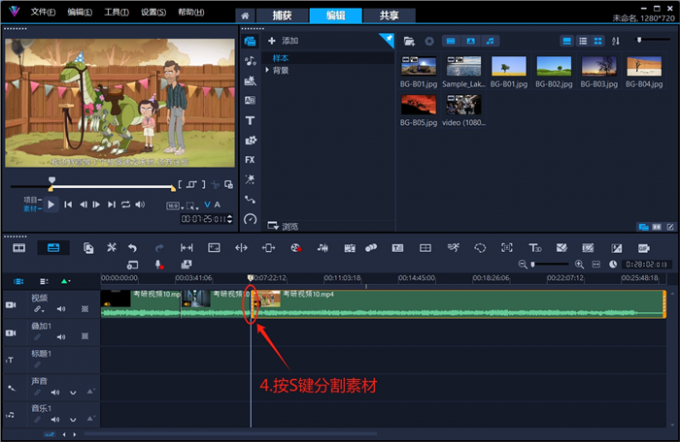Click the Redo arrow in timeline toolbar
This screenshot has width=680, height=442.
[x=159, y=248]
